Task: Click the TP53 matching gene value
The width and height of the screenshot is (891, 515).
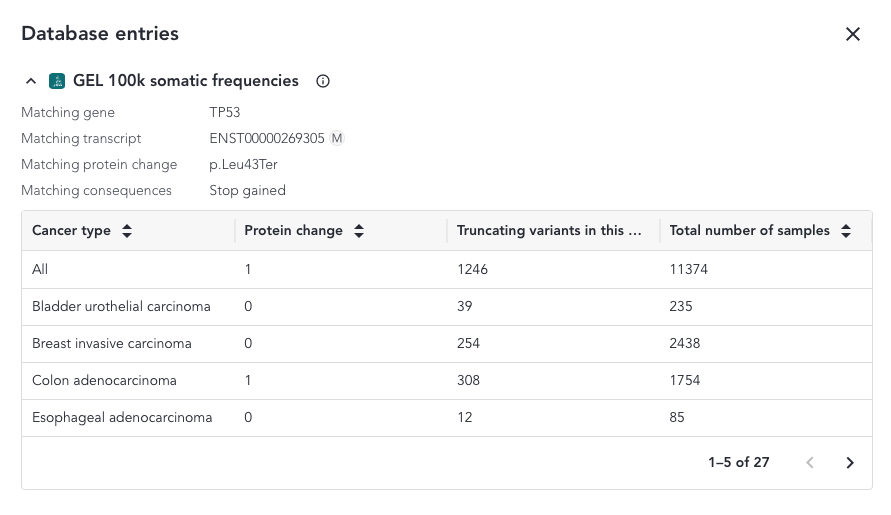Action: point(224,112)
